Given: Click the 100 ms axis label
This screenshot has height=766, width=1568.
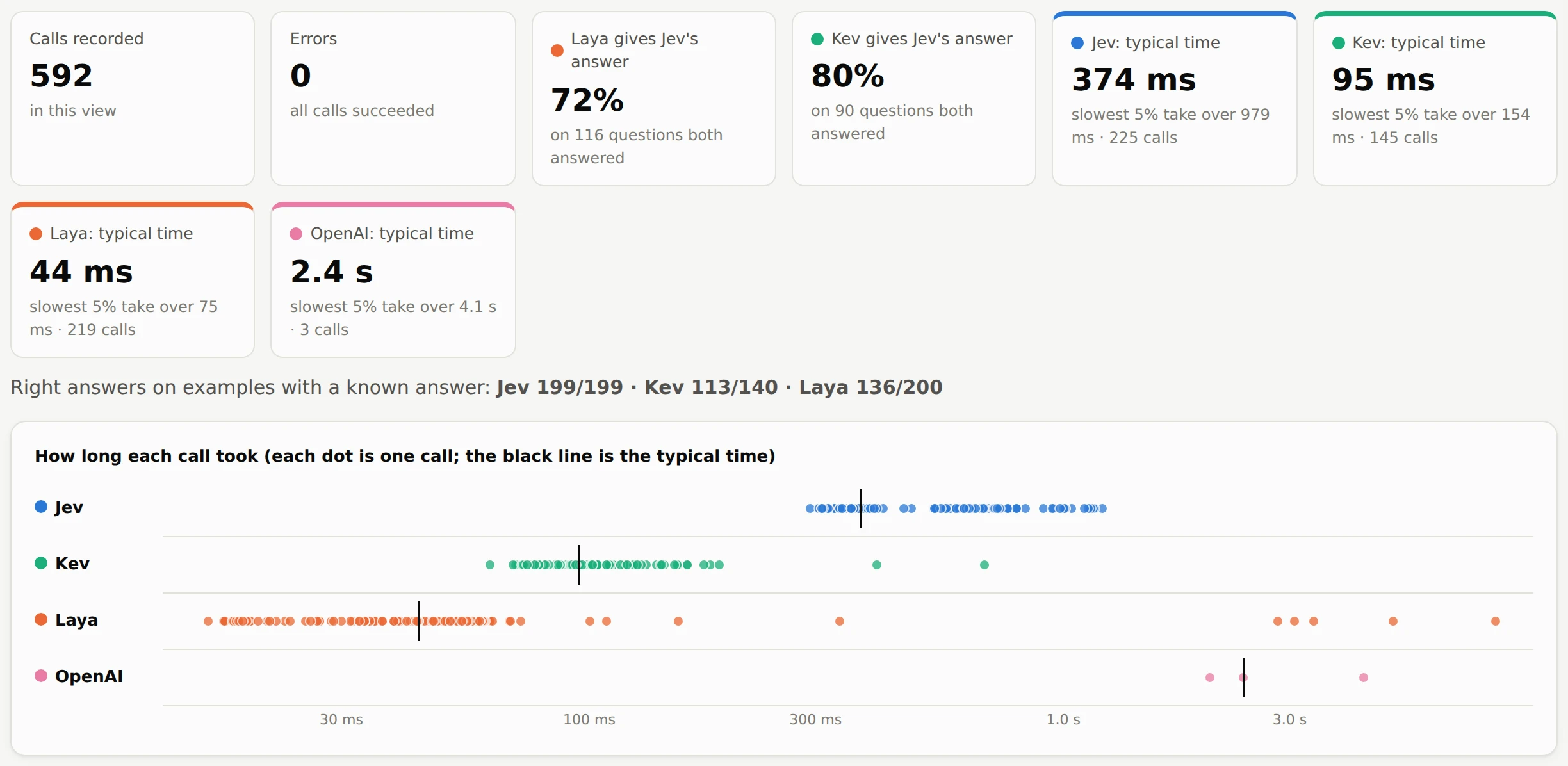Looking at the screenshot, I should pos(589,720).
